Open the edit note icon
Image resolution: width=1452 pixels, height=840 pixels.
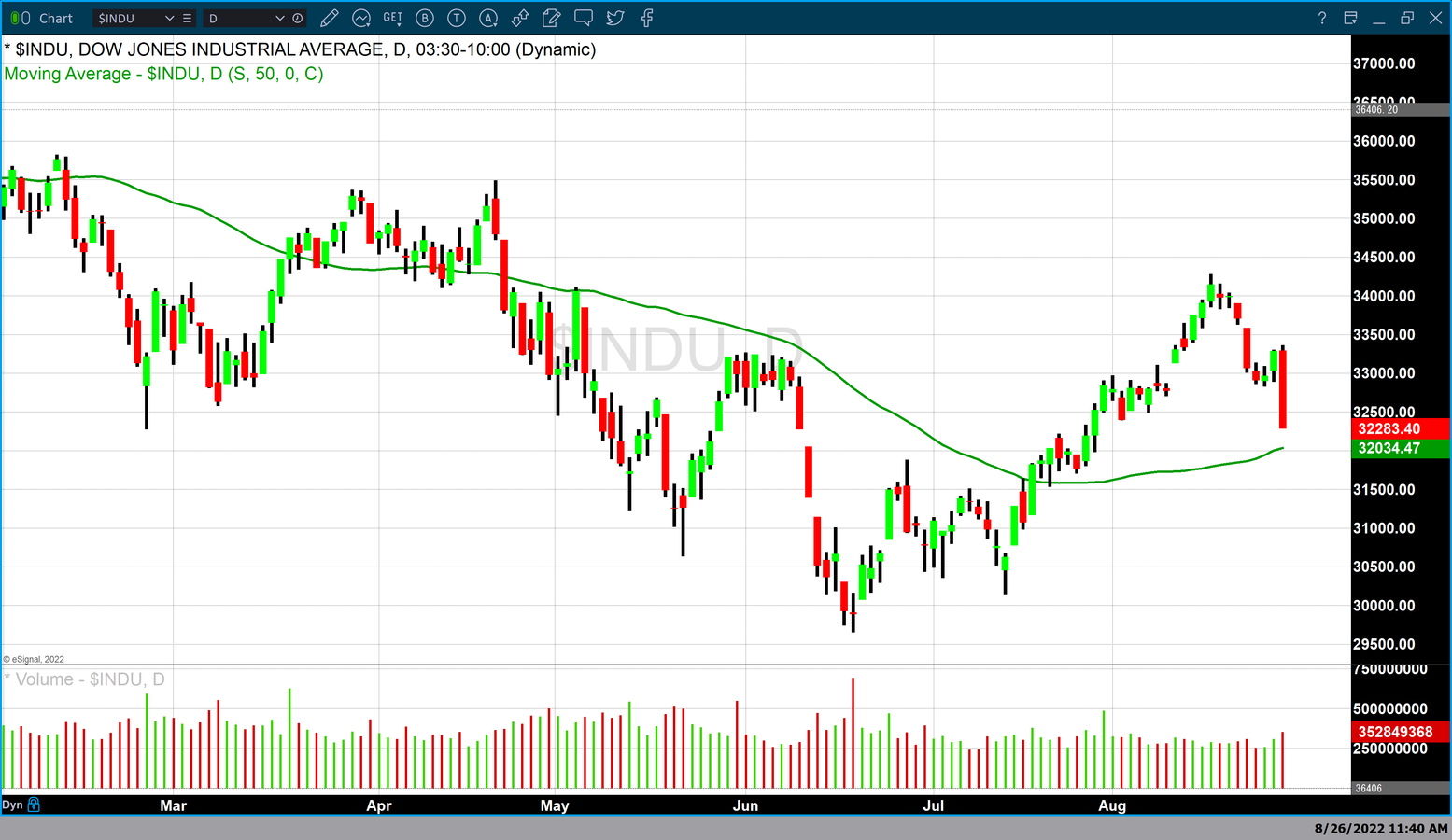coord(552,18)
